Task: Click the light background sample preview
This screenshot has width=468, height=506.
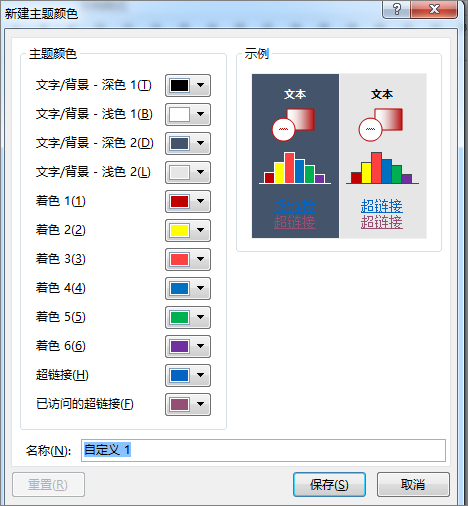Action: [x=383, y=156]
